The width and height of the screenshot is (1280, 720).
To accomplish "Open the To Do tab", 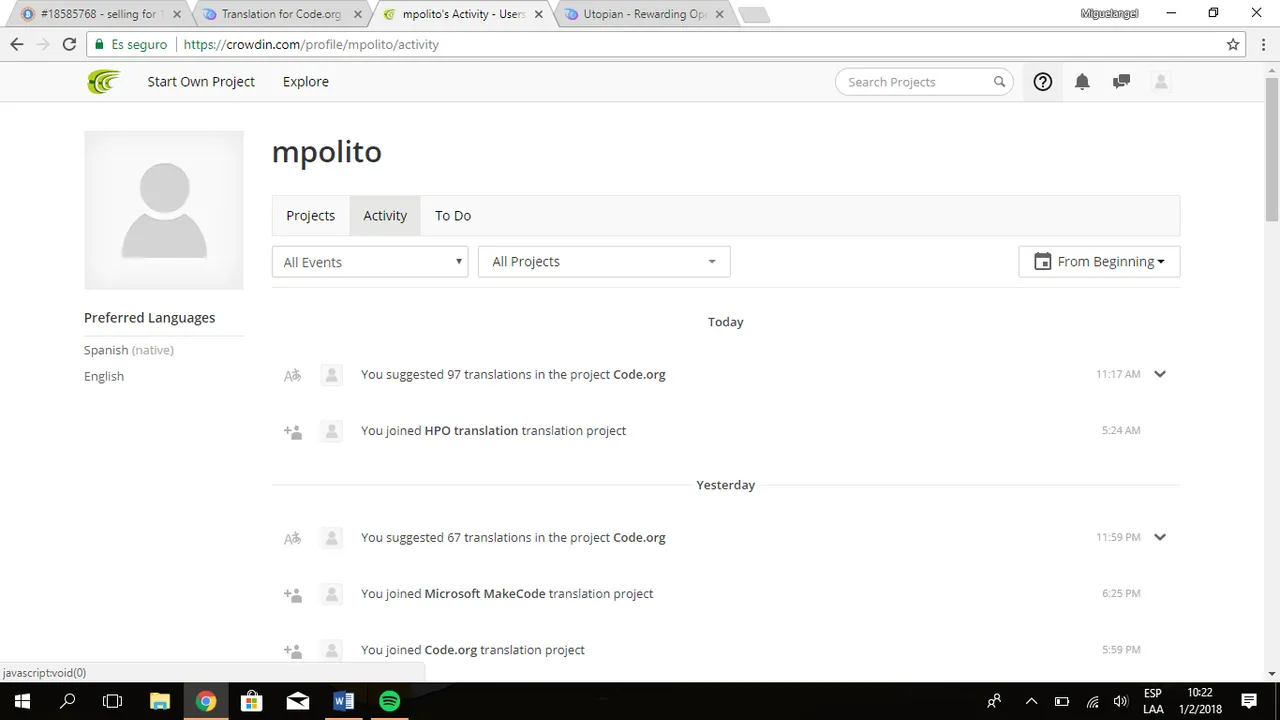I will pos(453,215).
